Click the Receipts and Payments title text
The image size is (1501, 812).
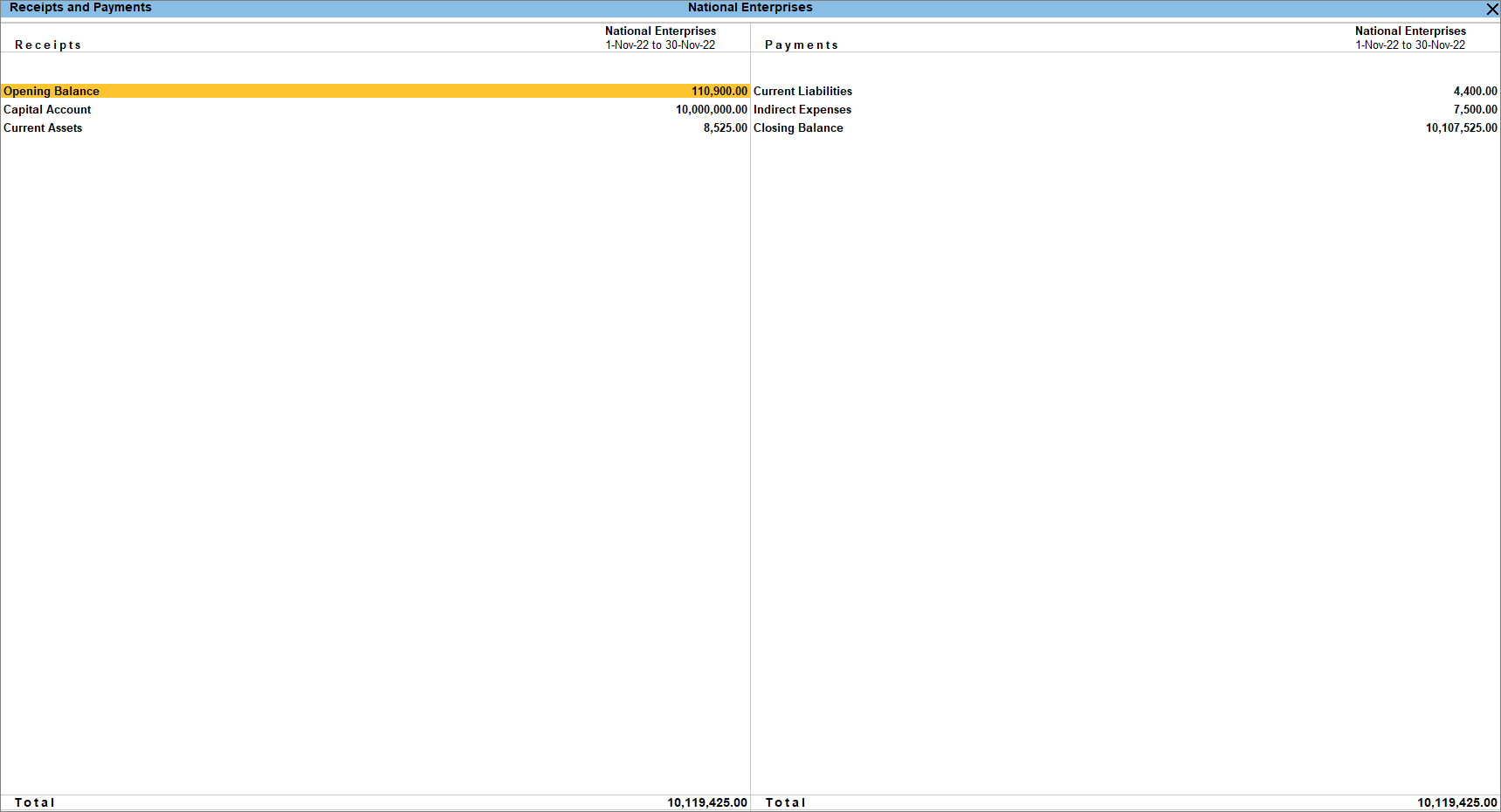point(80,7)
